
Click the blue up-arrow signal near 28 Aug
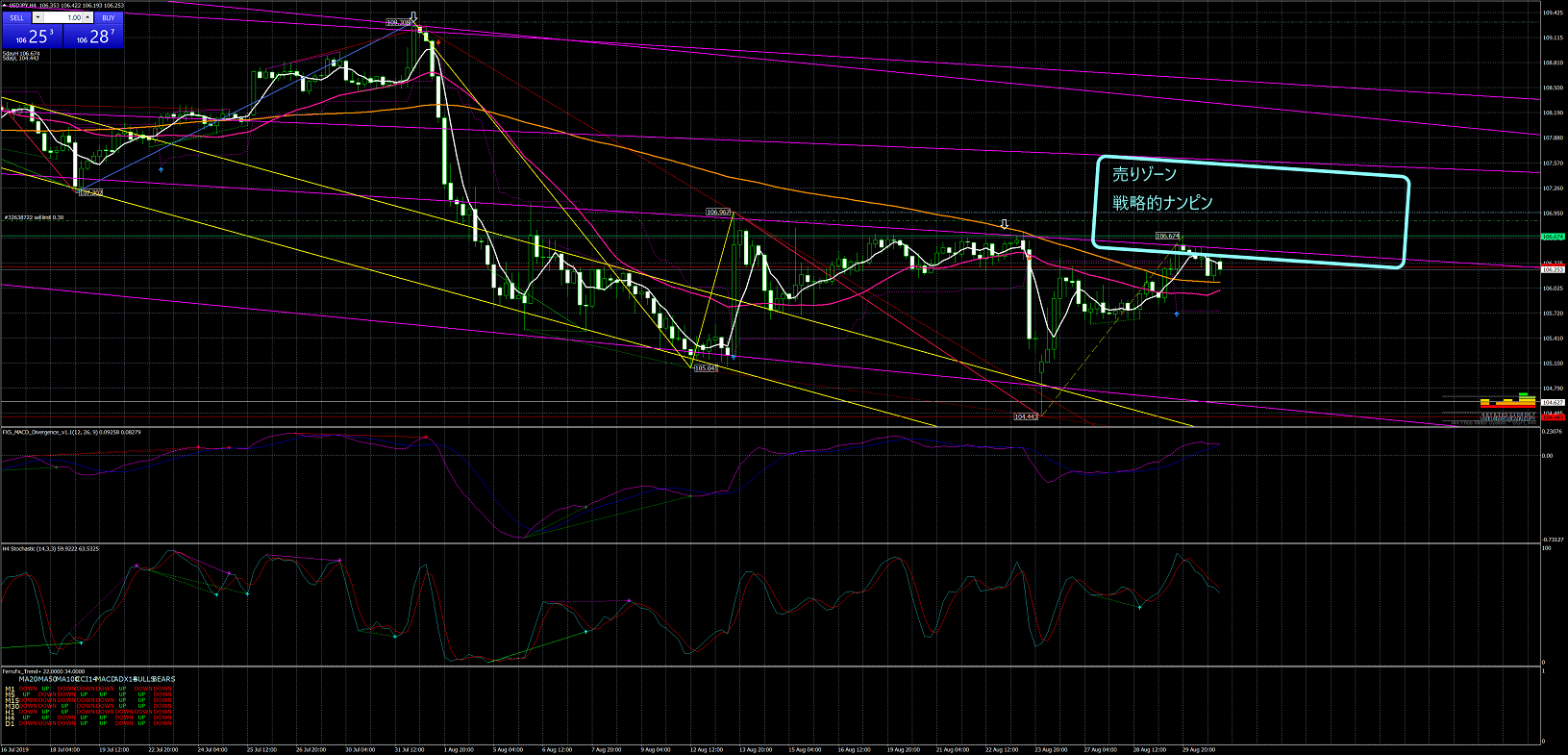pos(1177,314)
